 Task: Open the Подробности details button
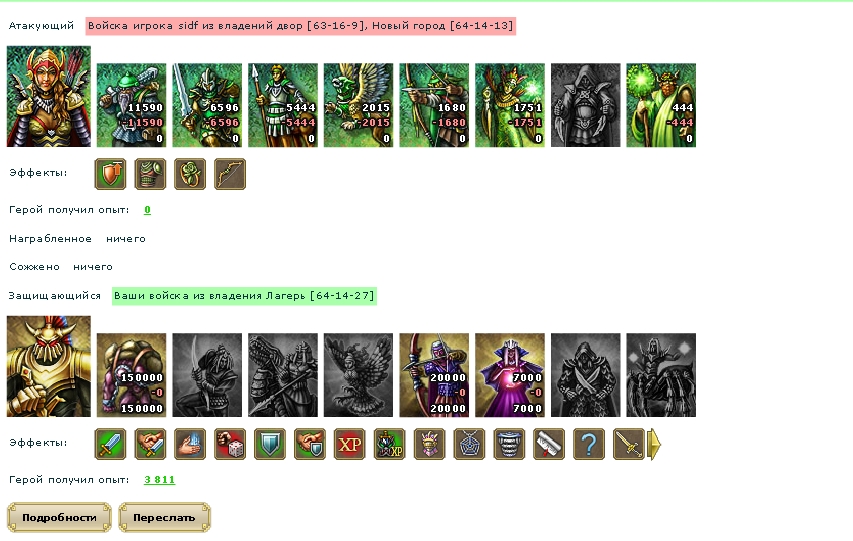click(59, 518)
